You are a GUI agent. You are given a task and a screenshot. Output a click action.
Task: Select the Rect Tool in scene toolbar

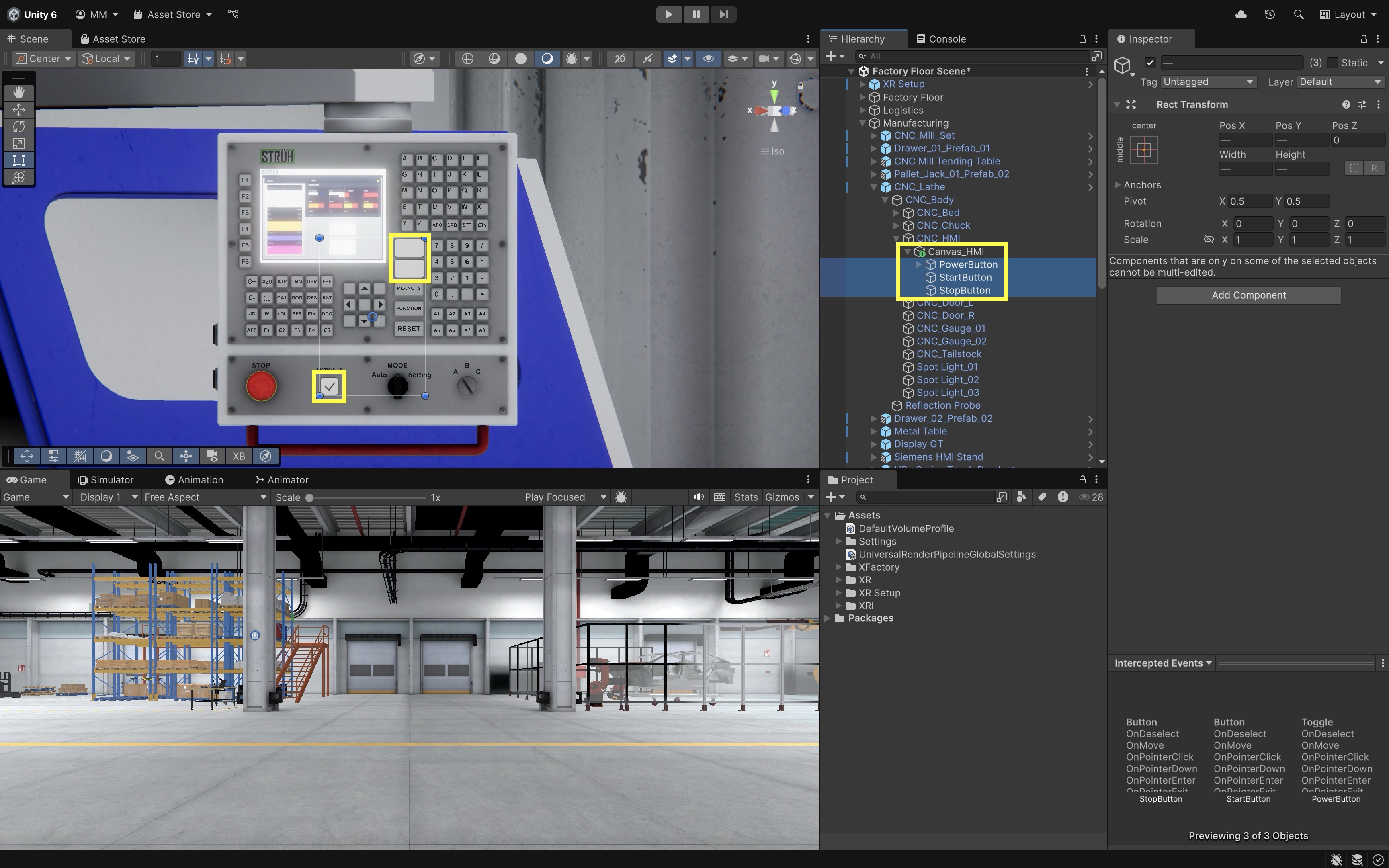point(18,160)
